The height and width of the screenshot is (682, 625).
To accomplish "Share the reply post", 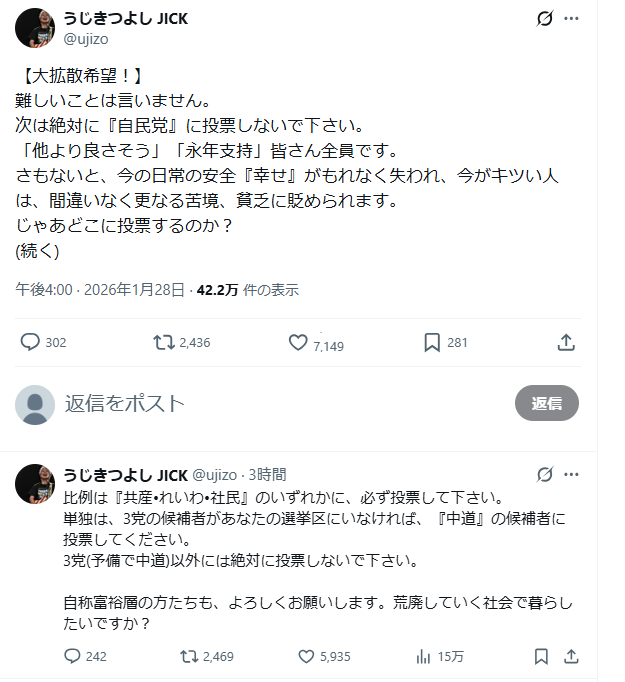I will click(571, 656).
